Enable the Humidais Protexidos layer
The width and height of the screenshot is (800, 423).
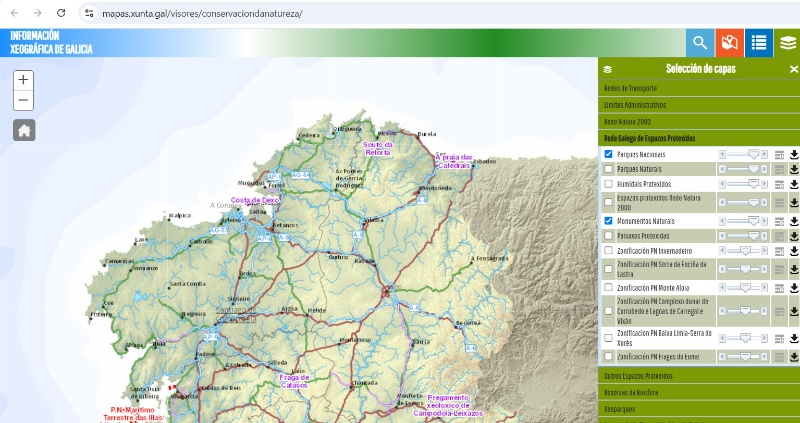tap(608, 184)
